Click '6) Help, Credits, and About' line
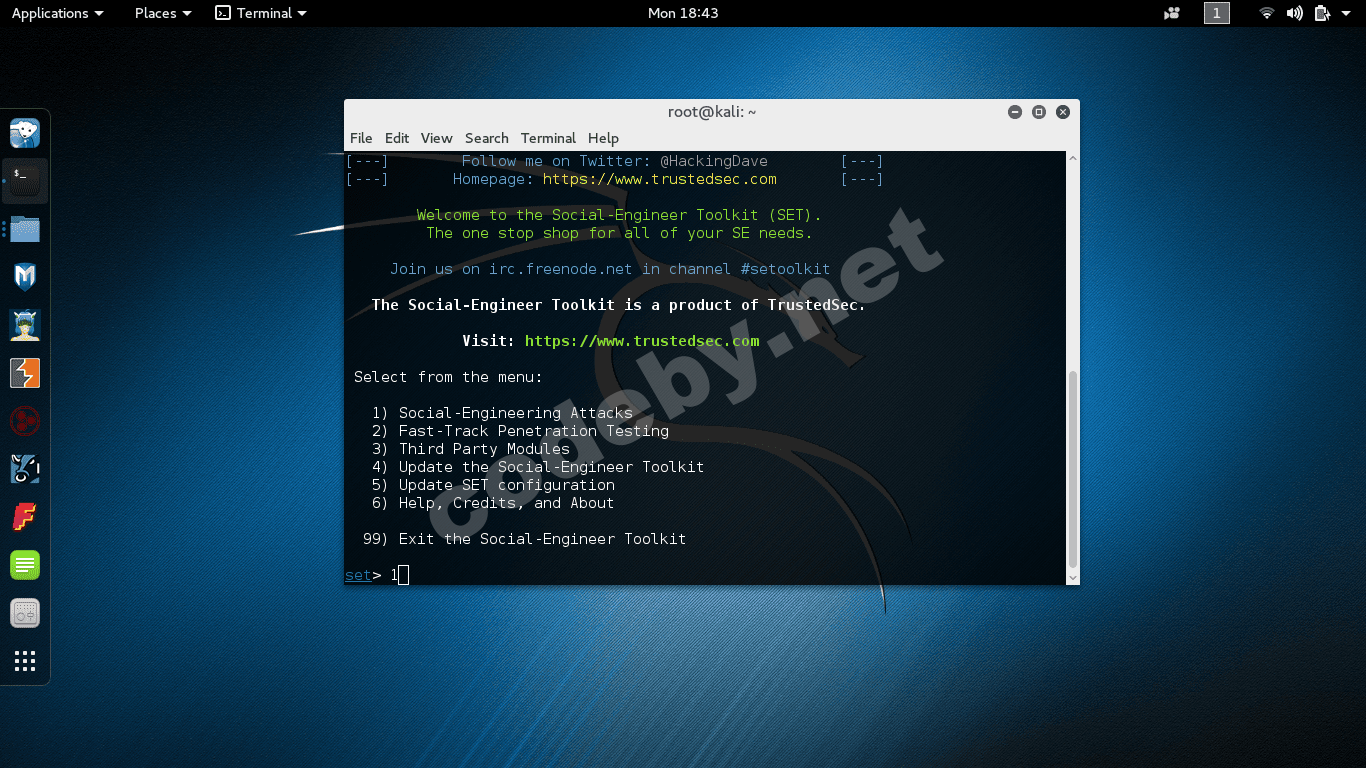The width and height of the screenshot is (1366, 768). tap(493, 503)
